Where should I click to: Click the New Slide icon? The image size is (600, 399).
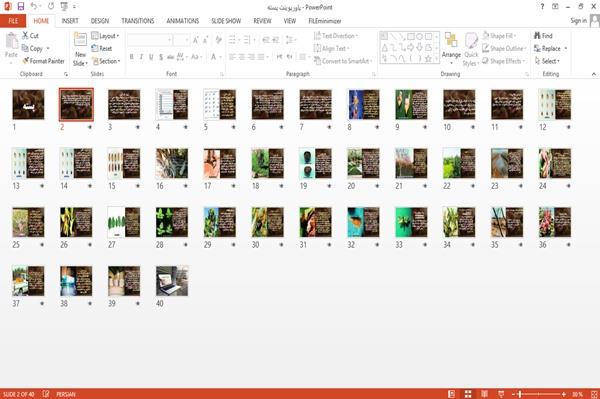coord(80,39)
